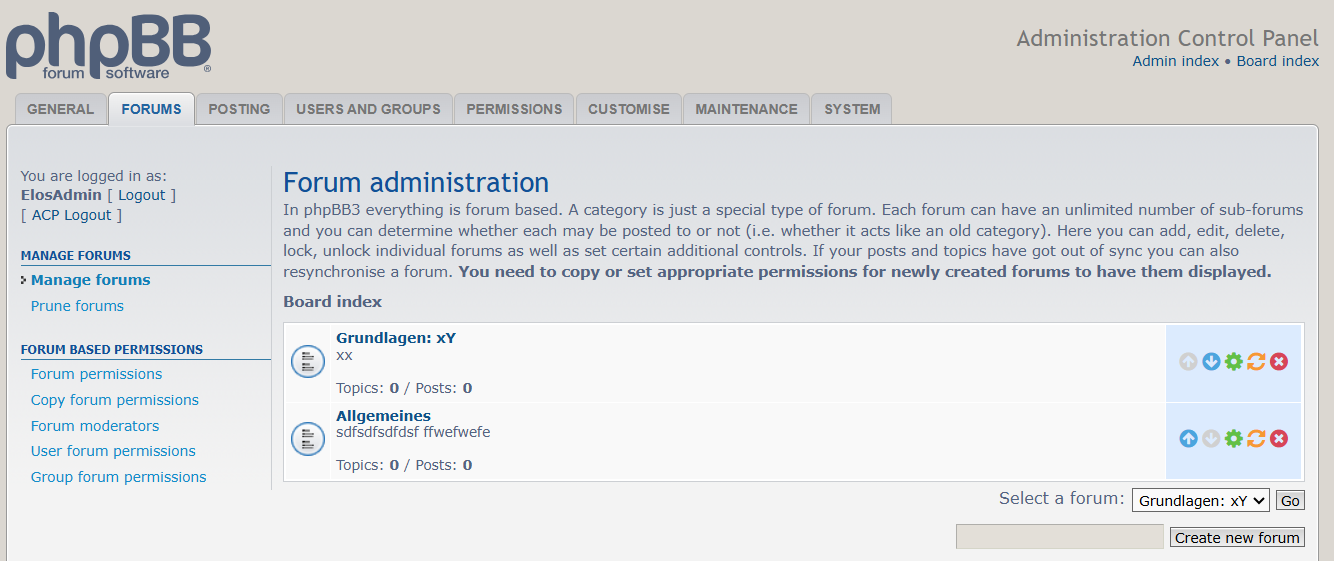Screen dimensions: 1334x561
Task: Click the ACP Logout link
Action: (x=72, y=215)
